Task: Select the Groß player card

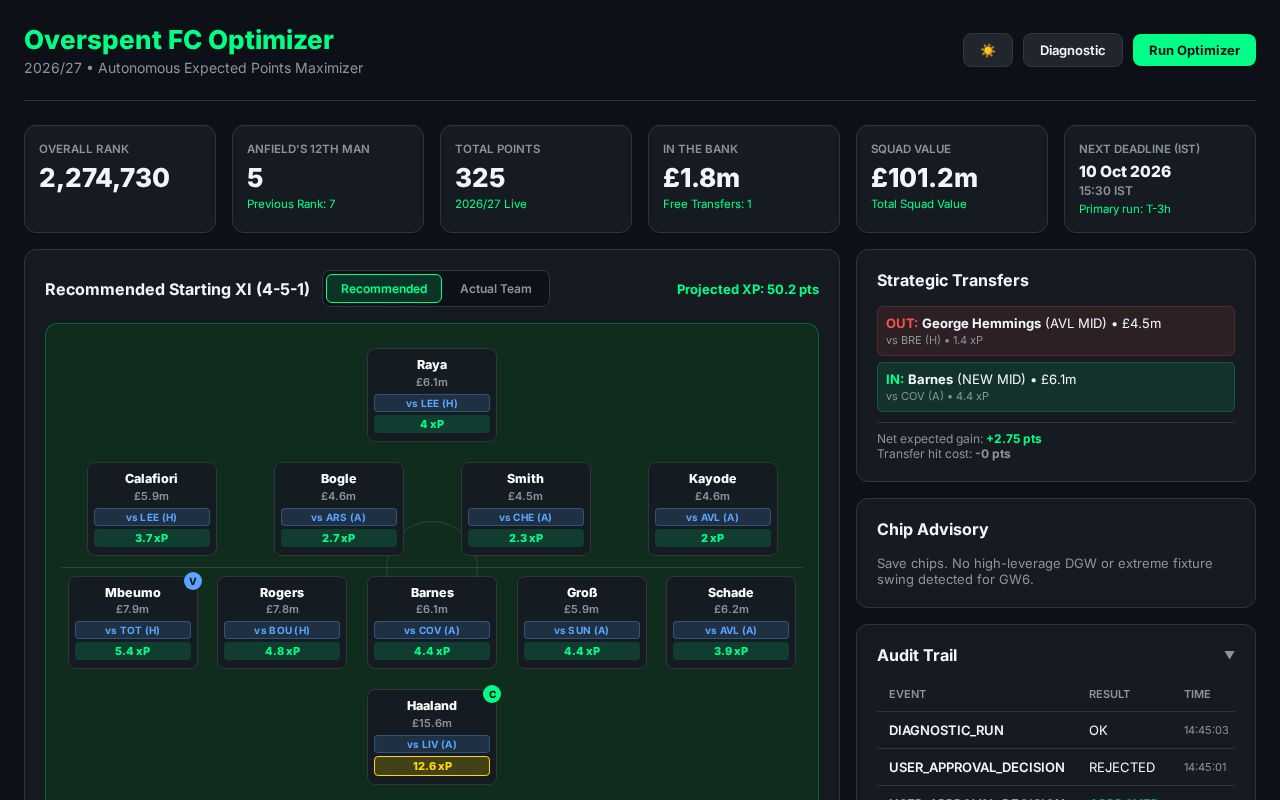Action: [x=582, y=622]
